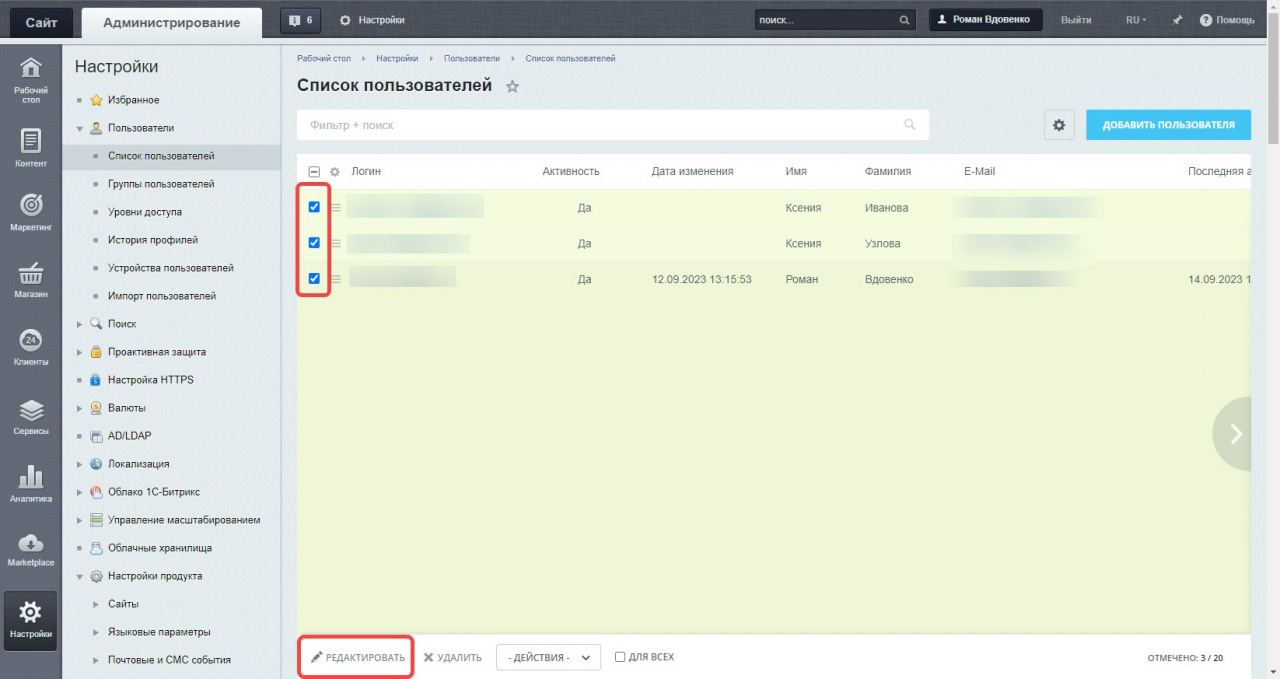
Task: Open row actions menu for Роман Вдовенко
Action: tap(336, 279)
